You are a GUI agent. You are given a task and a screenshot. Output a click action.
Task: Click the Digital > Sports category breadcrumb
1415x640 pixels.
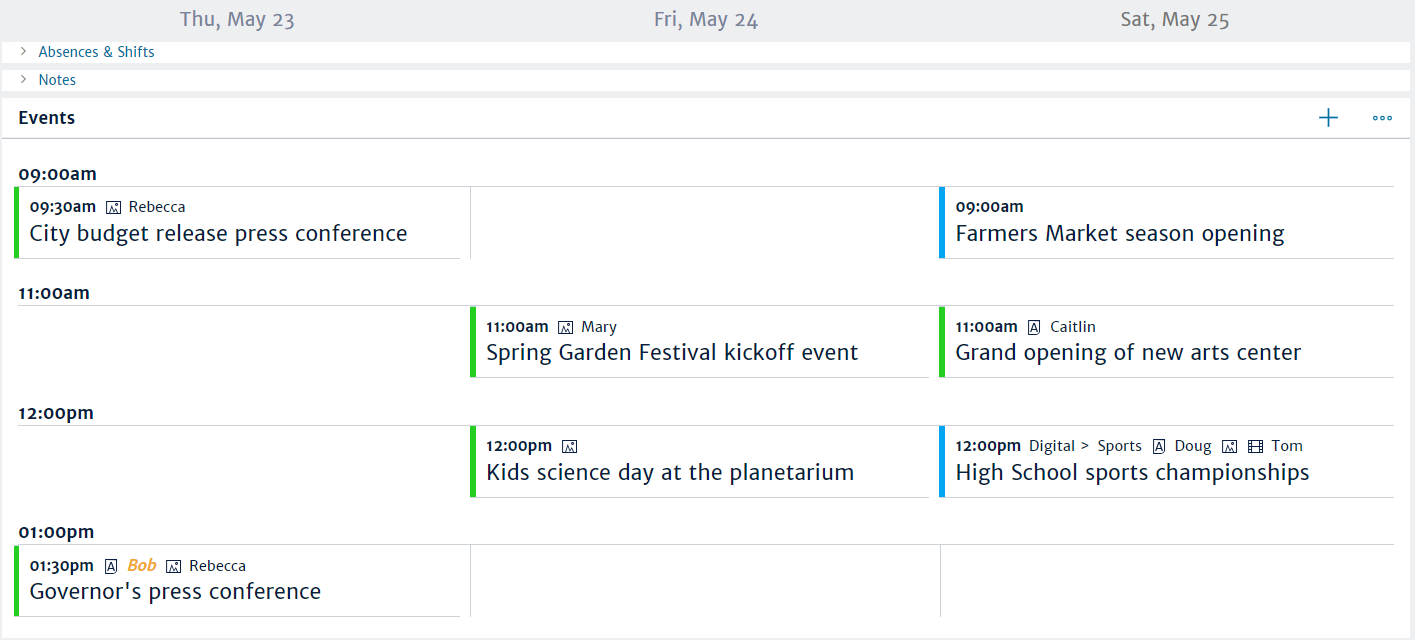(x=1086, y=445)
